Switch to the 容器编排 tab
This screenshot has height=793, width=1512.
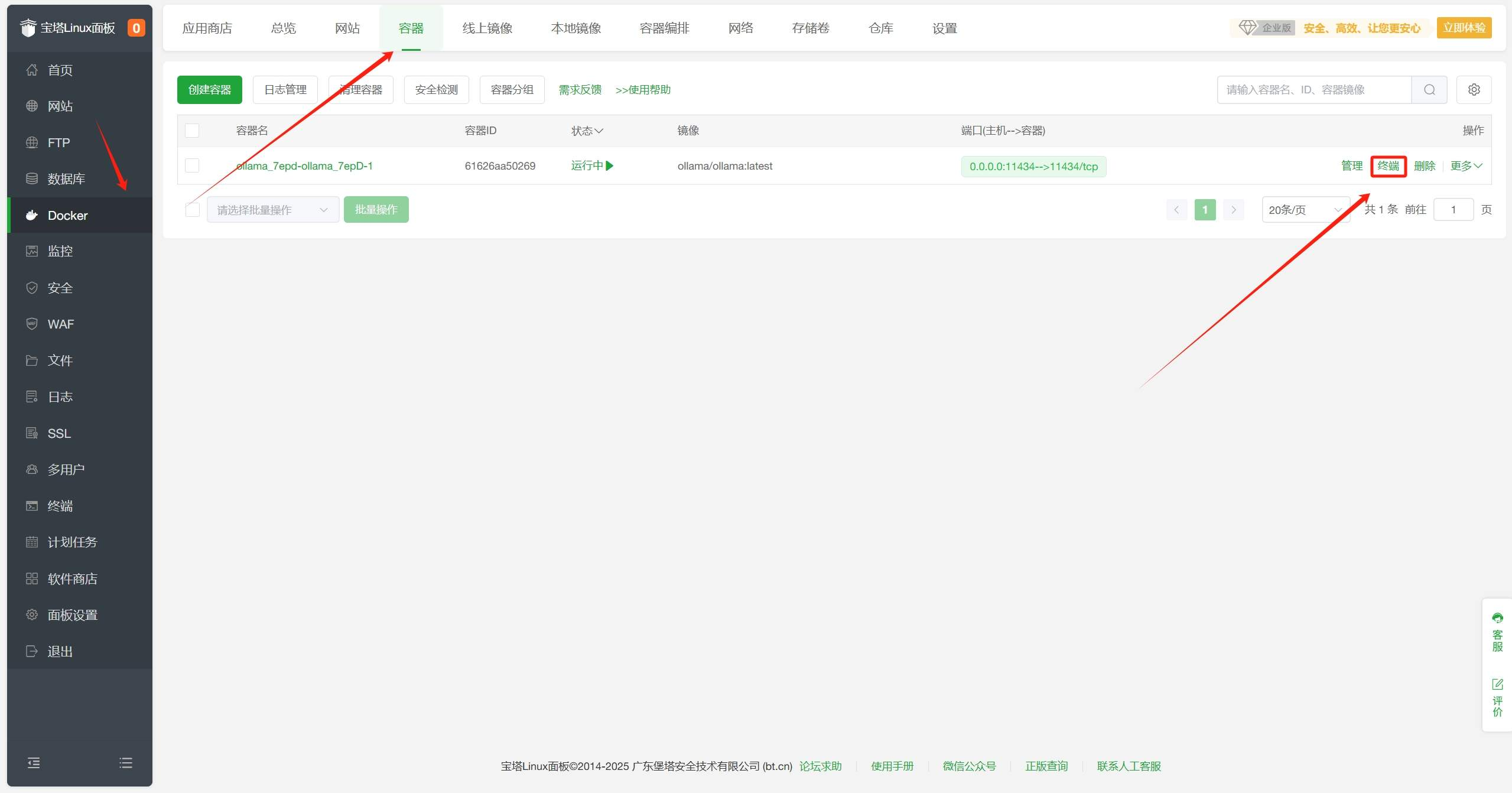[x=664, y=28]
